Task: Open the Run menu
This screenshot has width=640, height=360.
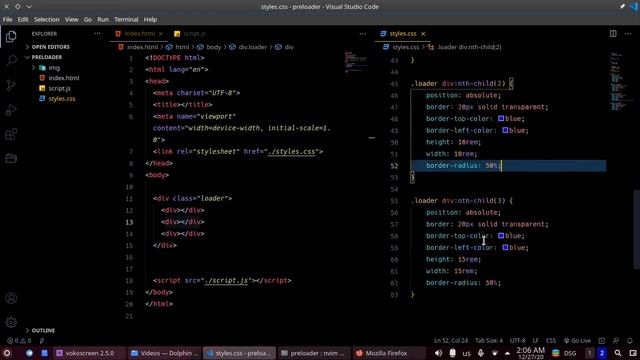Action: pos(103,19)
